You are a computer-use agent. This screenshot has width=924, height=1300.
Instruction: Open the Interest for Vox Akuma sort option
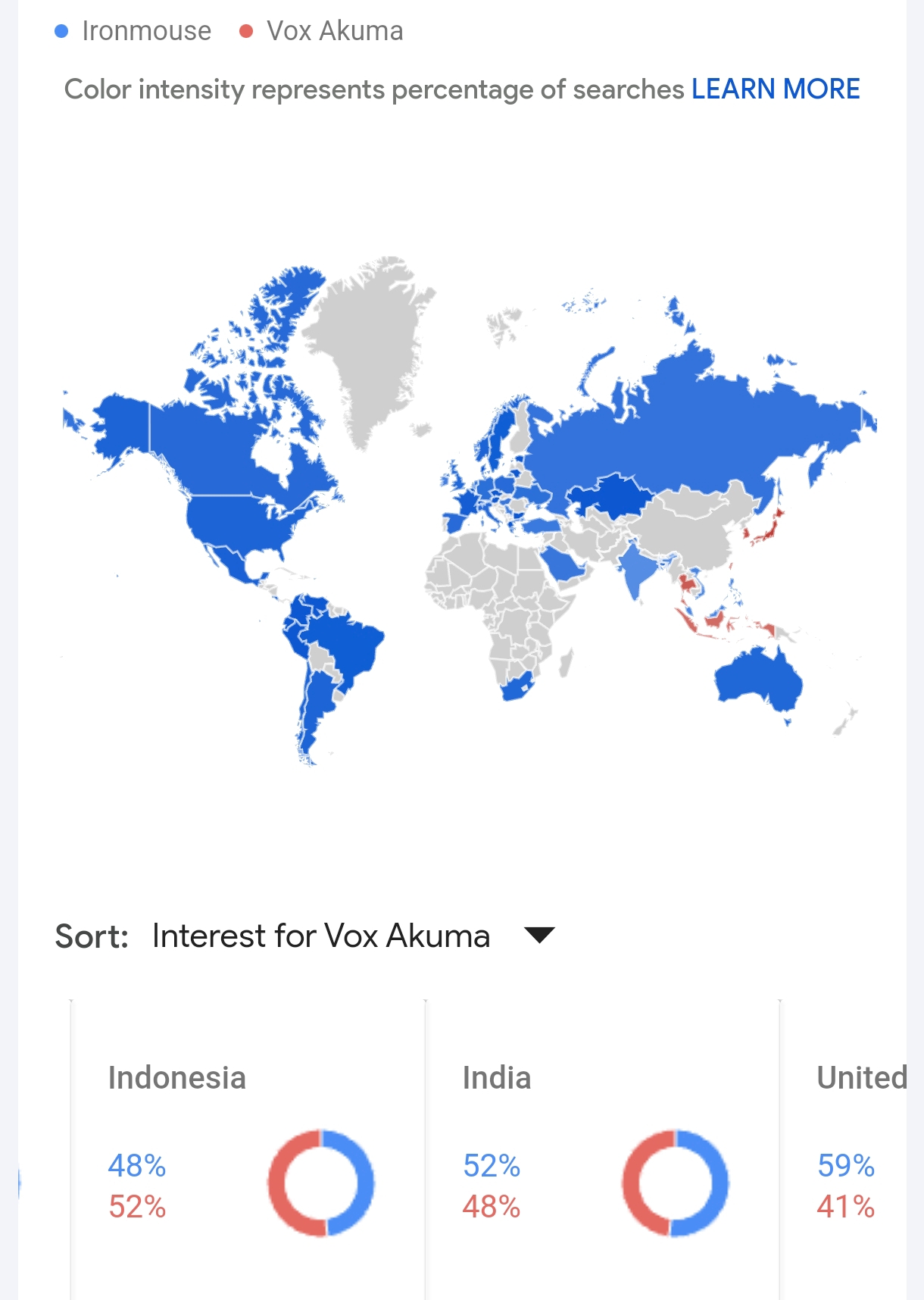click(321, 936)
